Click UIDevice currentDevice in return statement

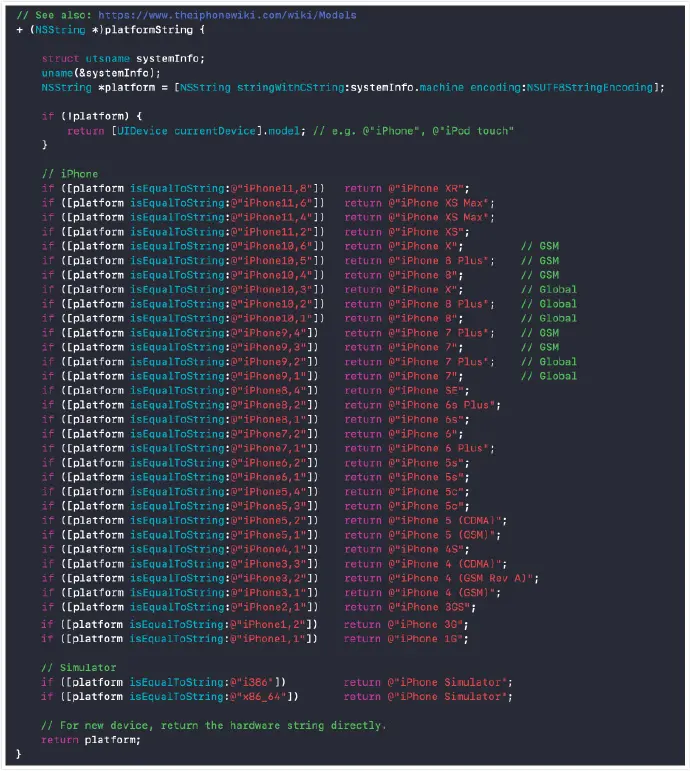pos(186,131)
